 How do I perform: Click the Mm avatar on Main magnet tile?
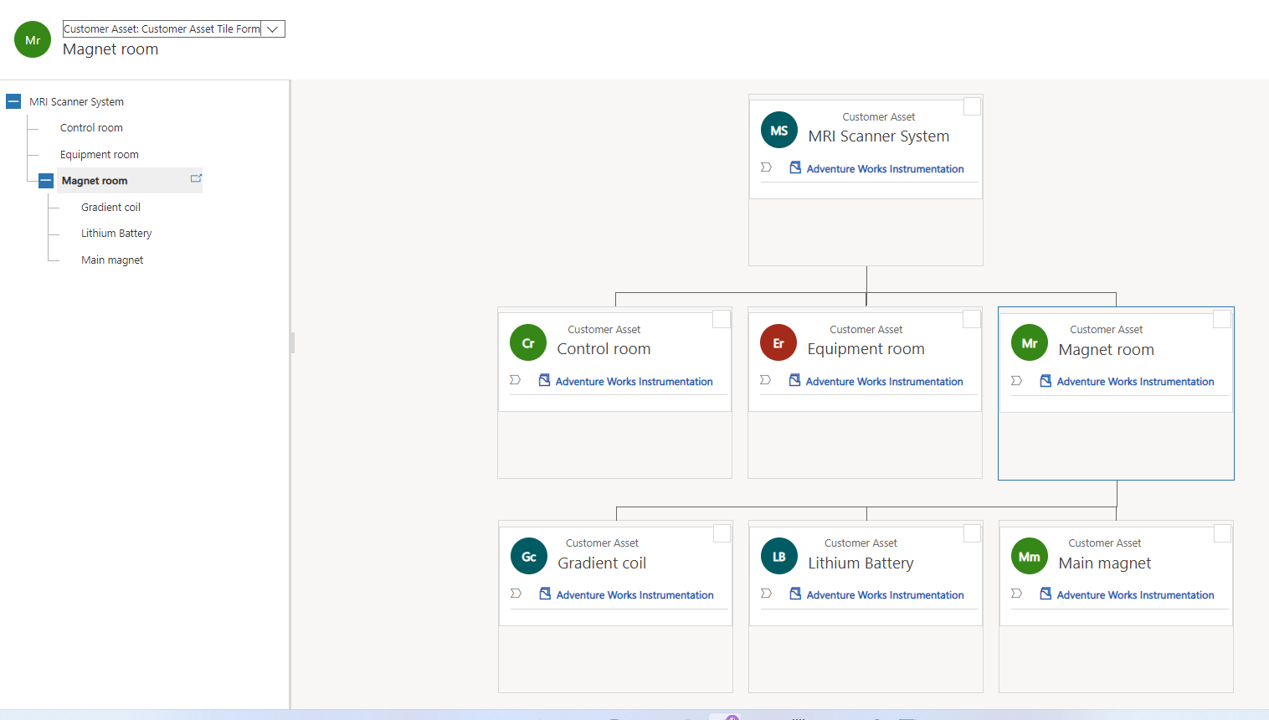pyautogui.click(x=1029, y=557)
